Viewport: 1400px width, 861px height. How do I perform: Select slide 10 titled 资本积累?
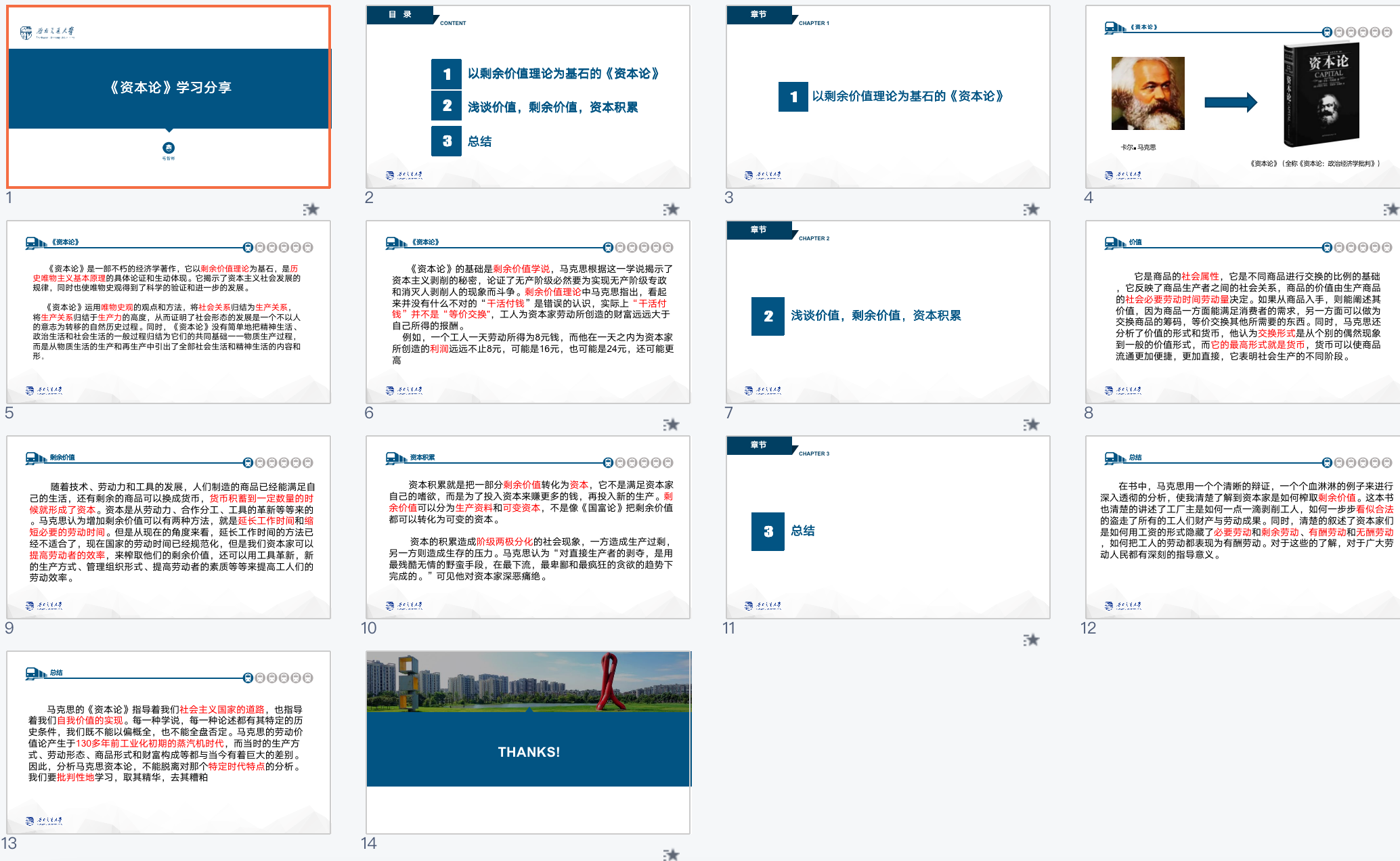click(528, 527)
